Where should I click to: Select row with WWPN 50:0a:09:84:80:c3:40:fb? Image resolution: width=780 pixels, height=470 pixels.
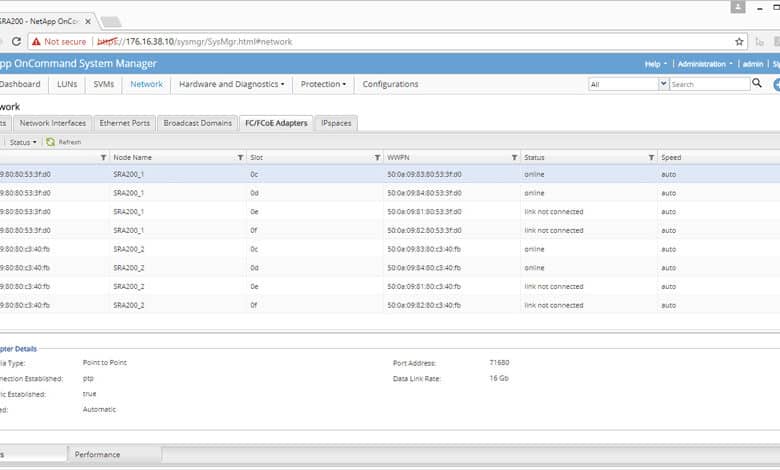390,268
